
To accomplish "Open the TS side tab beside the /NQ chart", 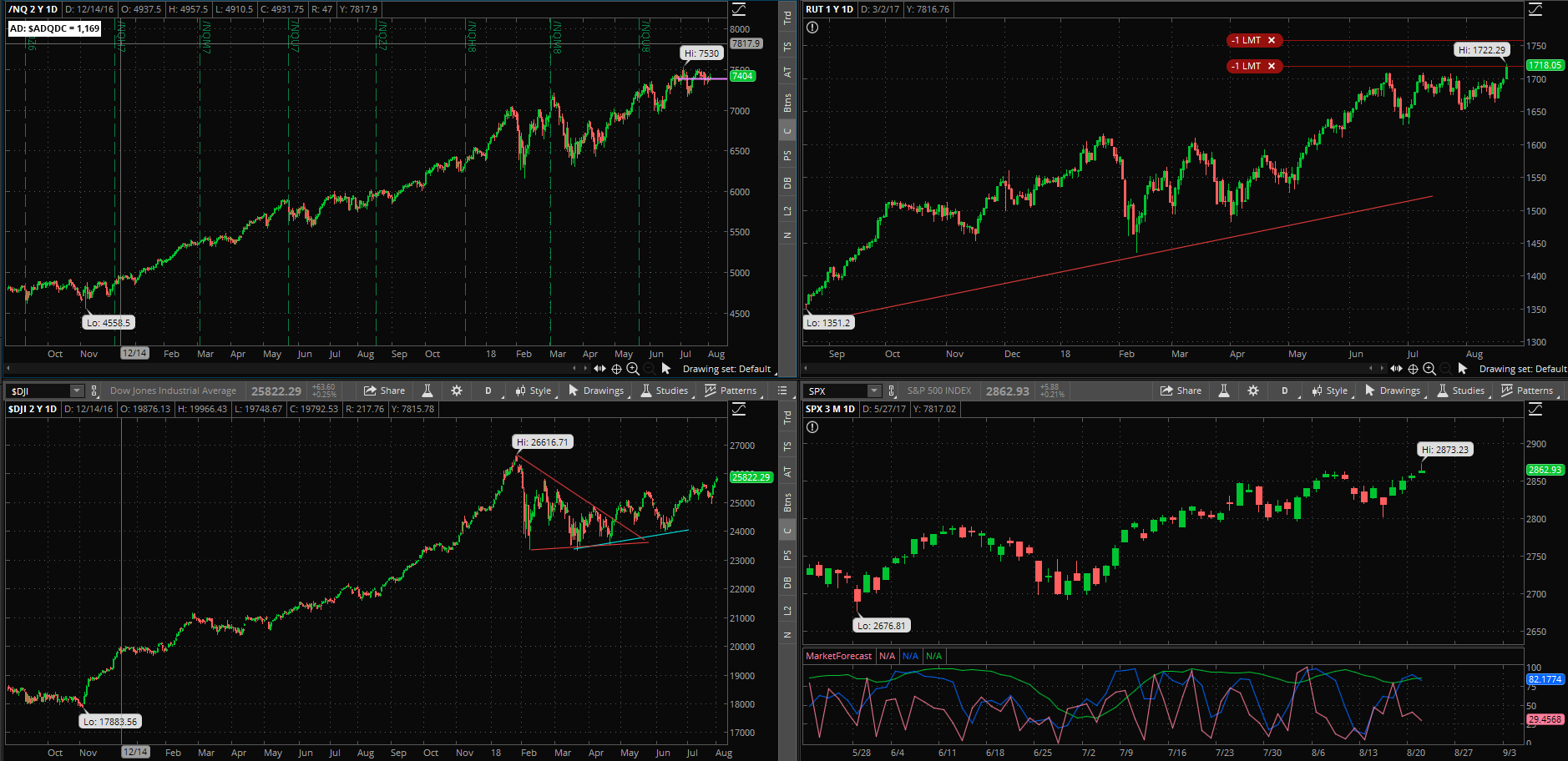I will [x=787, y=47].
